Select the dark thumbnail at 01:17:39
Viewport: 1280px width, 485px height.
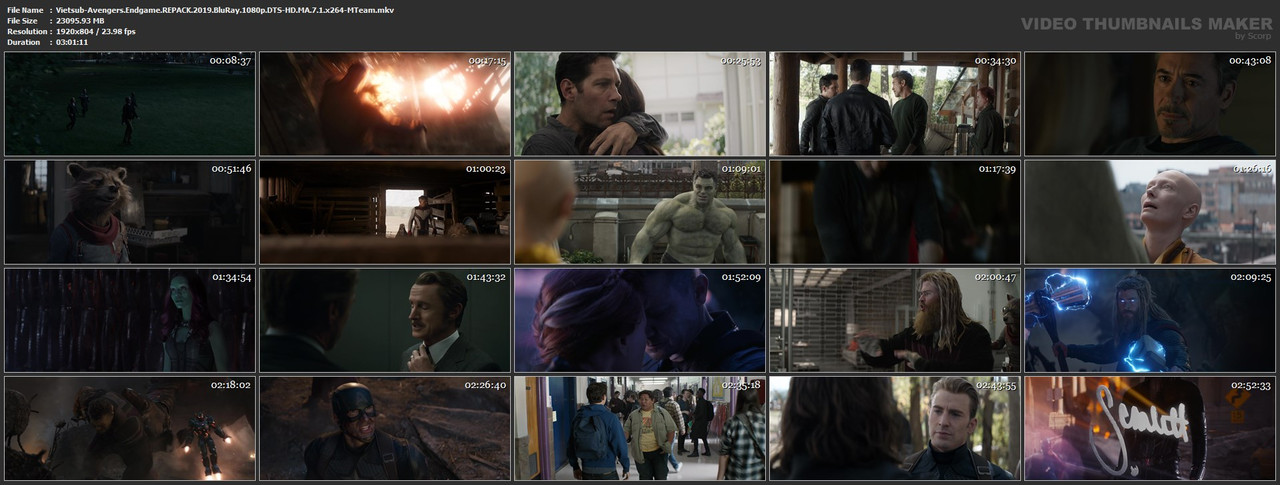895,212
